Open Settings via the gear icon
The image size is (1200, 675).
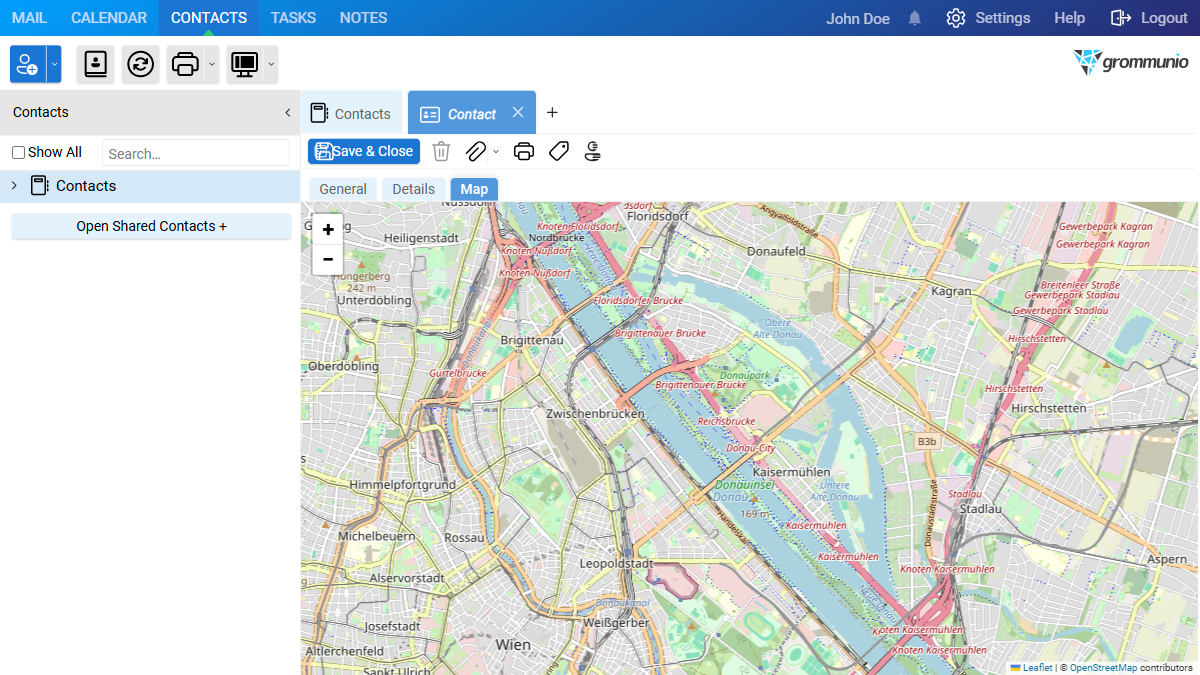click(956, 18)
